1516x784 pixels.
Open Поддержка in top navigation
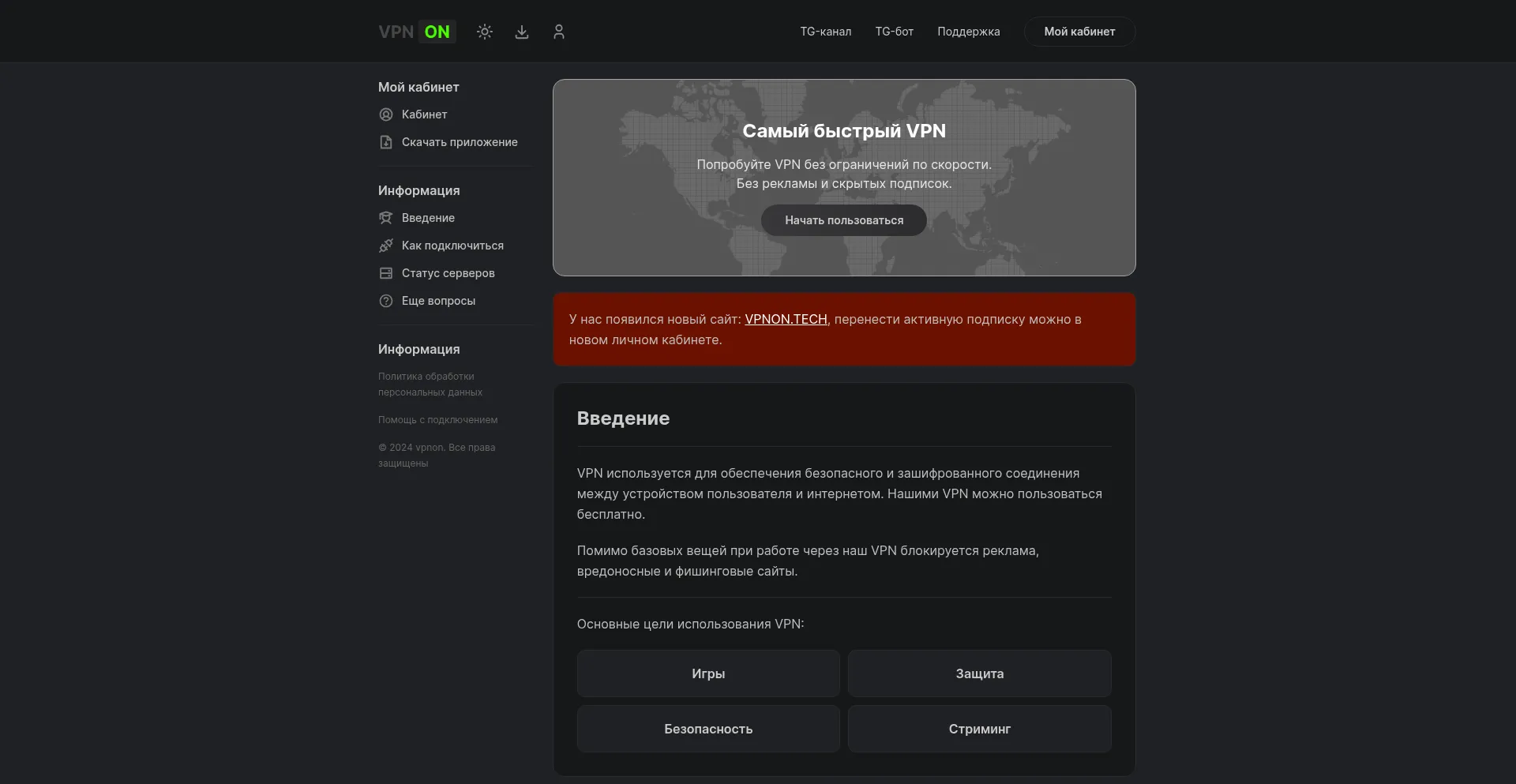969,32
